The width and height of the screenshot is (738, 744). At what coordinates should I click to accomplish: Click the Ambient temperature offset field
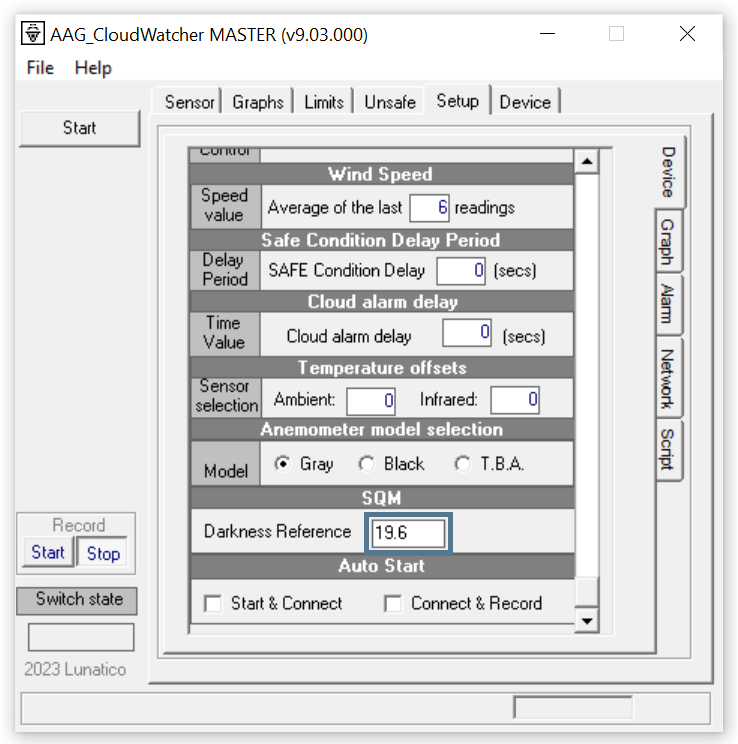[371, 401]
